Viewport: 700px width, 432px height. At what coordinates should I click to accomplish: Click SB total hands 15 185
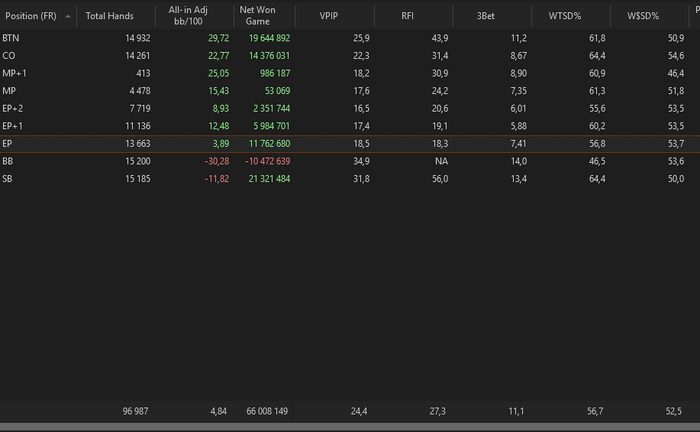[x=138, y=179]
